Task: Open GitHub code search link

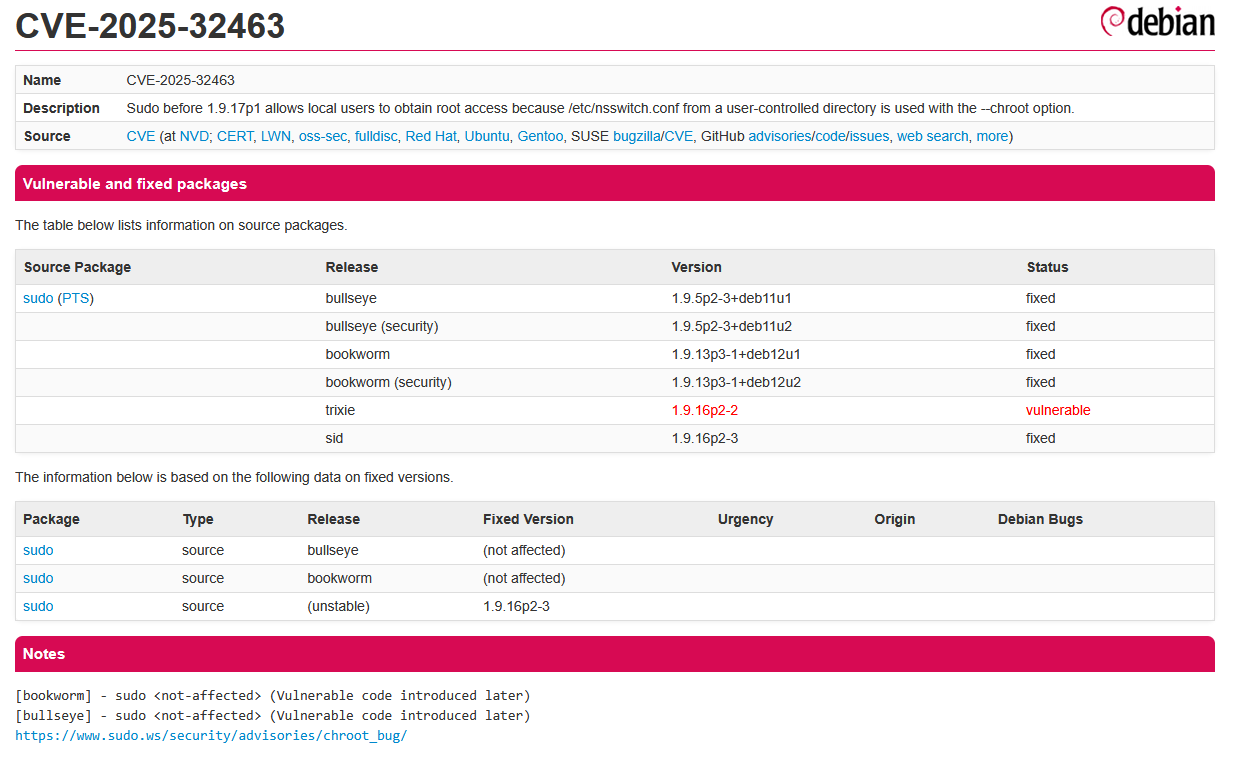Action: tap(829, 136)
